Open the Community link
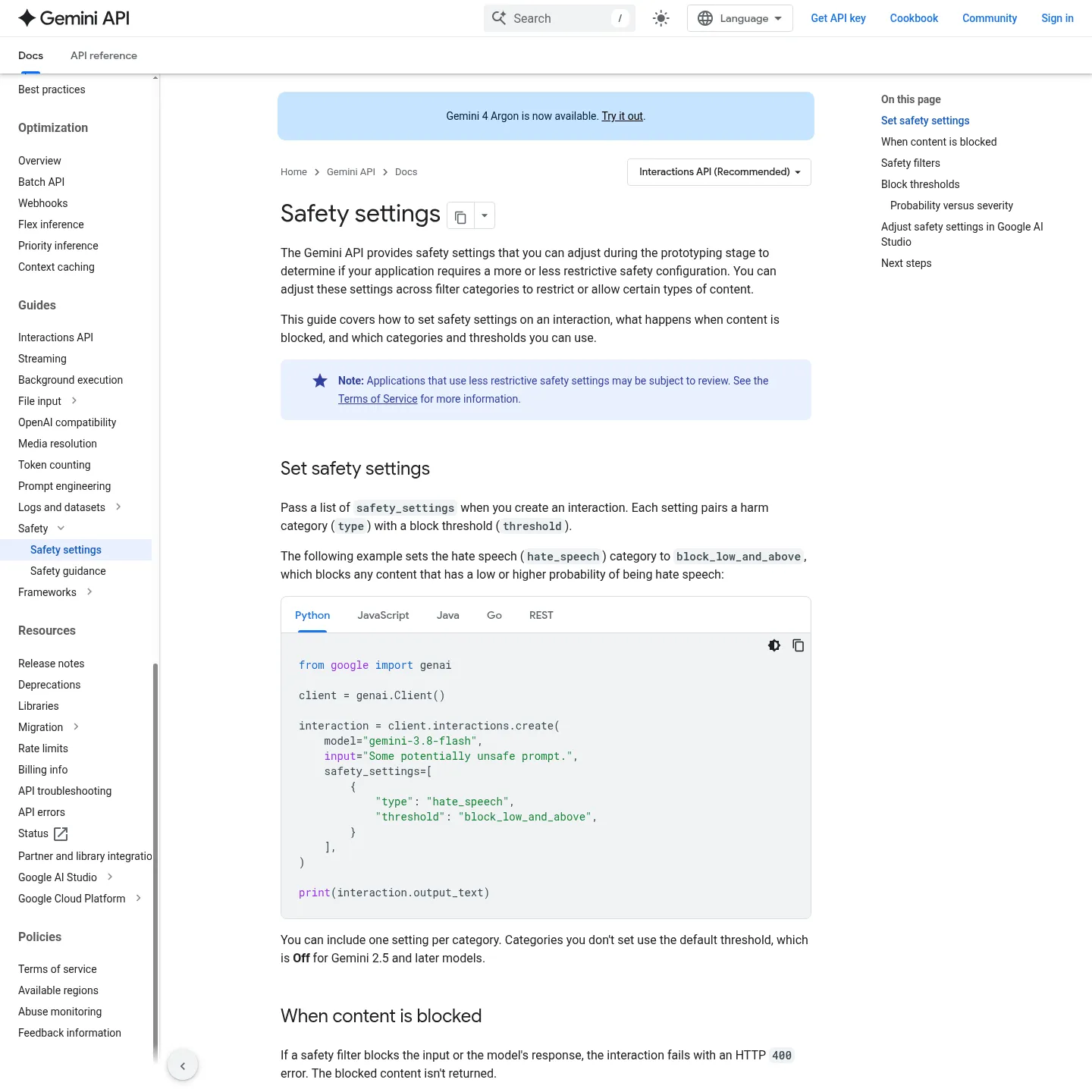1092x1092 pixels. 990,18
